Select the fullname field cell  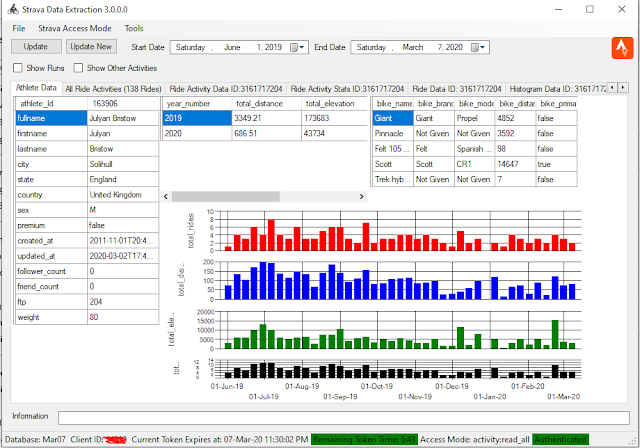(x=51, y=118)
